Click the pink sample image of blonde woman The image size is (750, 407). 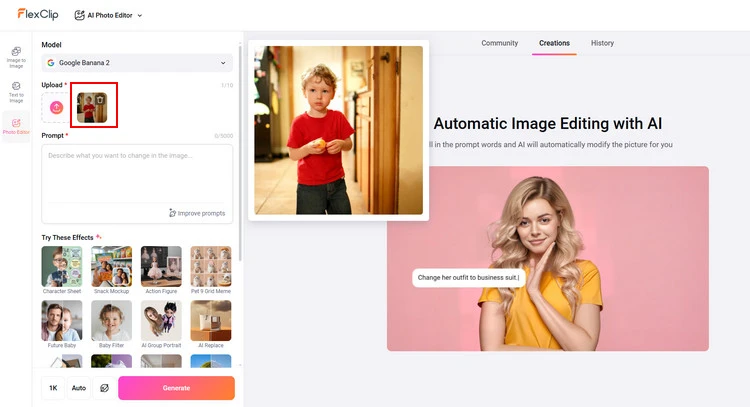pyautogui.click(x=548, y=258)
